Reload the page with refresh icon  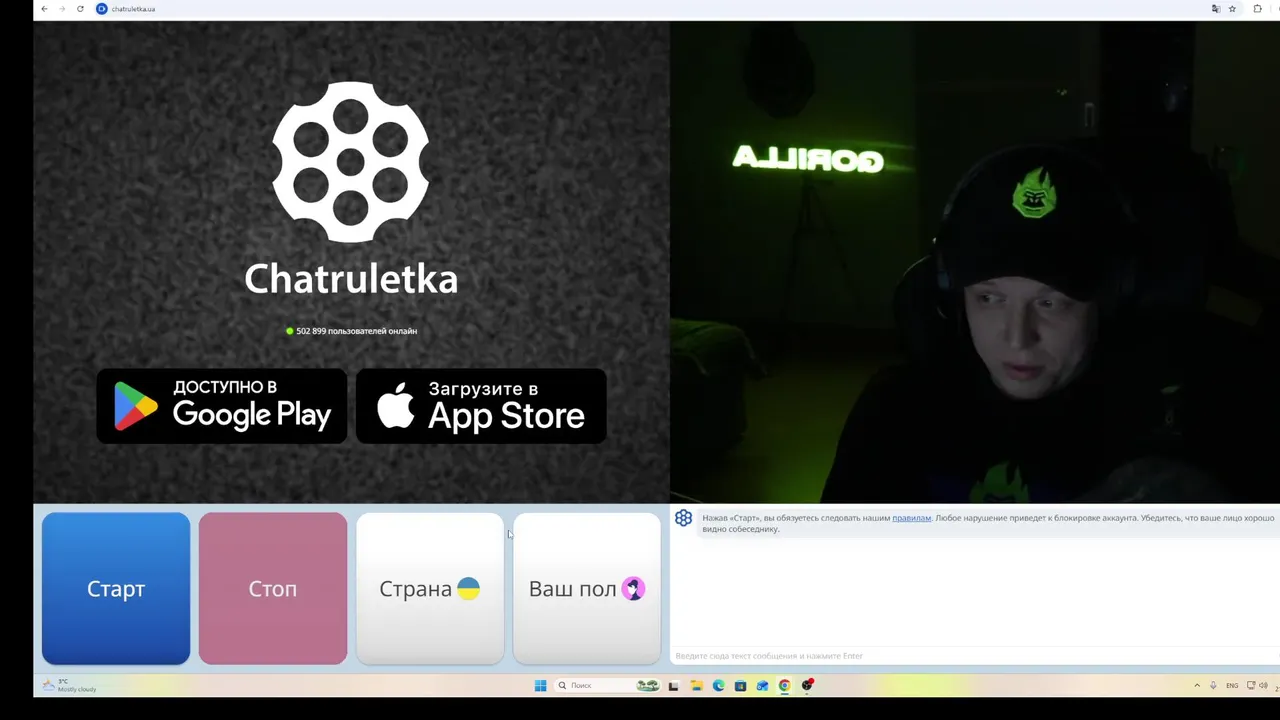(80, 9)
